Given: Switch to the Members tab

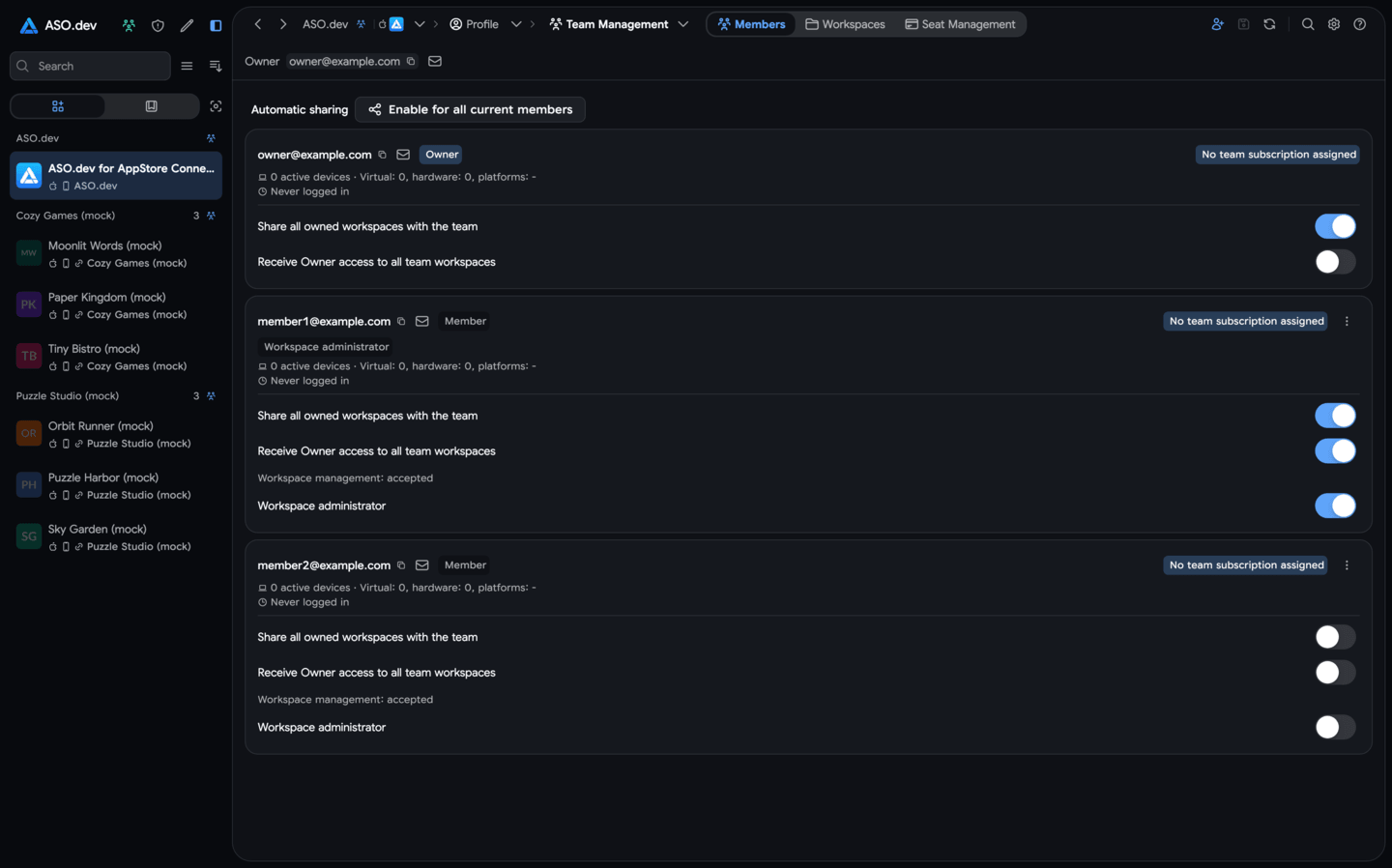Looking at the screenshot, I should click(751, 24).
